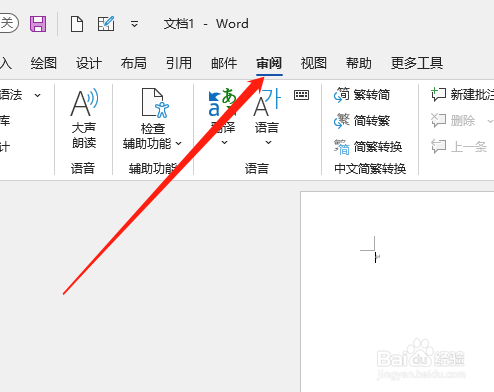Convert text with 繁转简
This screenshot has width=494, height=392.
pos(362,95)
